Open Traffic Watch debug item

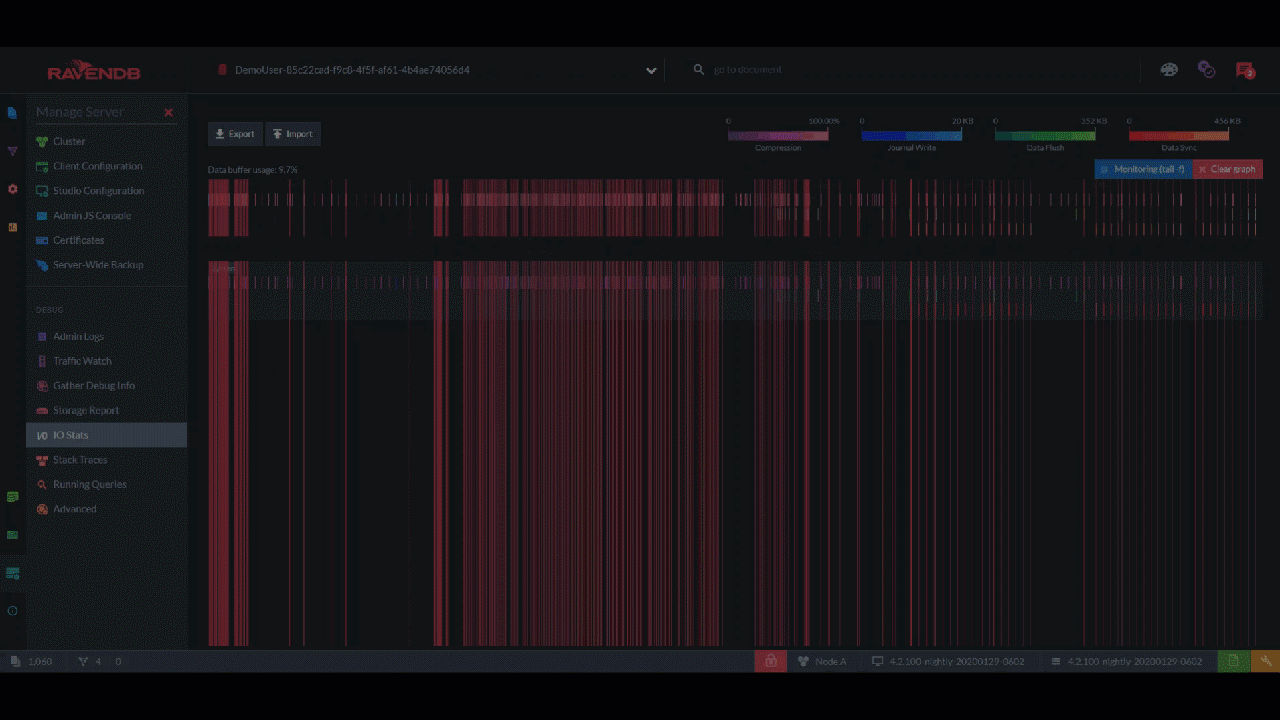point(106,361)
